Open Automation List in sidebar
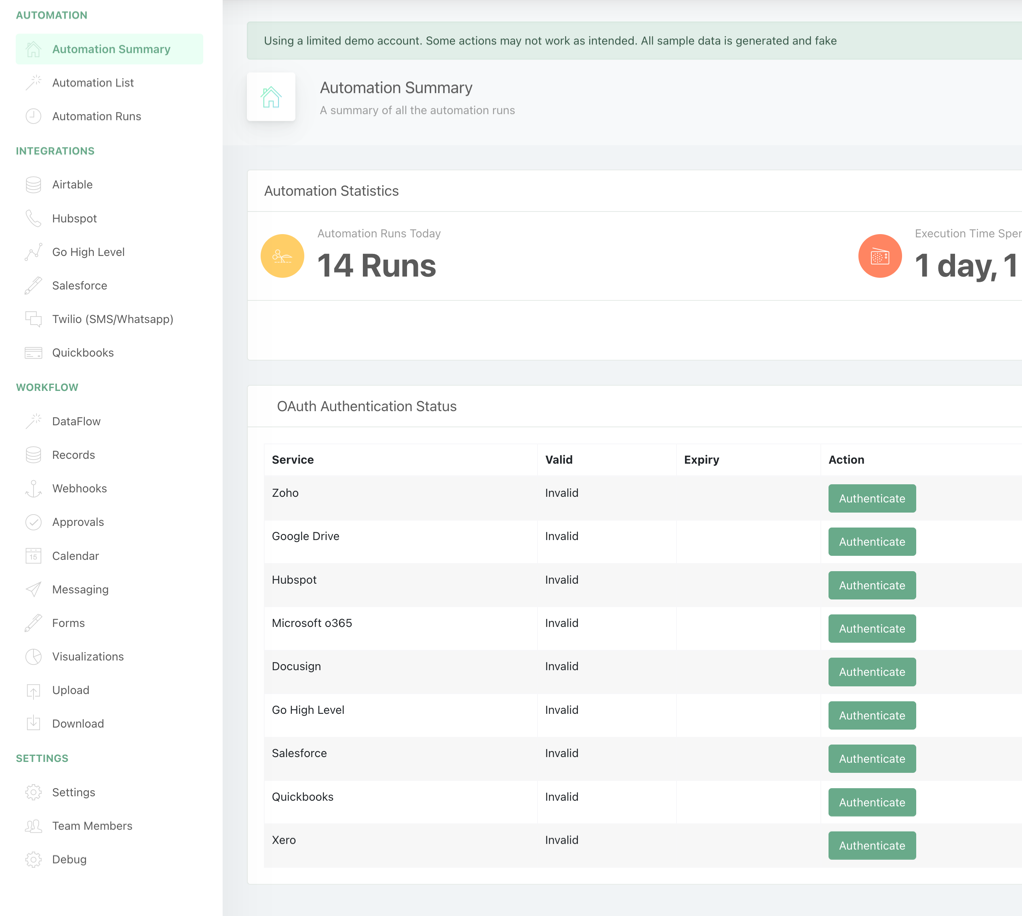The image size is (1022, 916). (93, 83)
